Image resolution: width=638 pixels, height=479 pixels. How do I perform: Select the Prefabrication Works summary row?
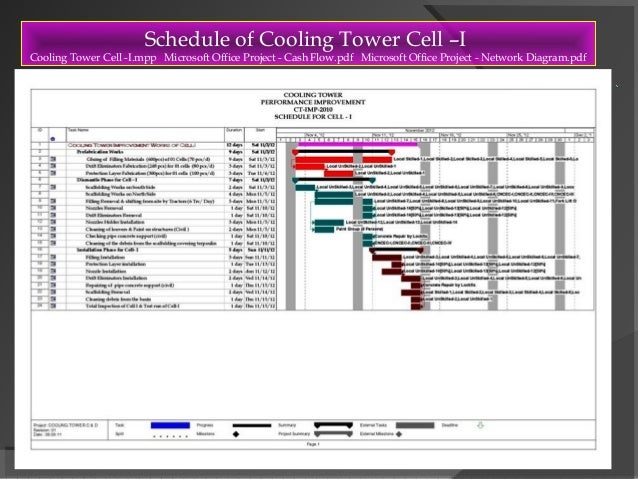click(154, 152)
